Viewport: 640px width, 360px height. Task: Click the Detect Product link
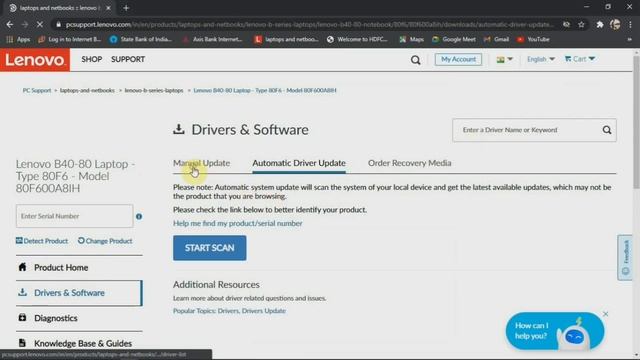coord(42,241)
